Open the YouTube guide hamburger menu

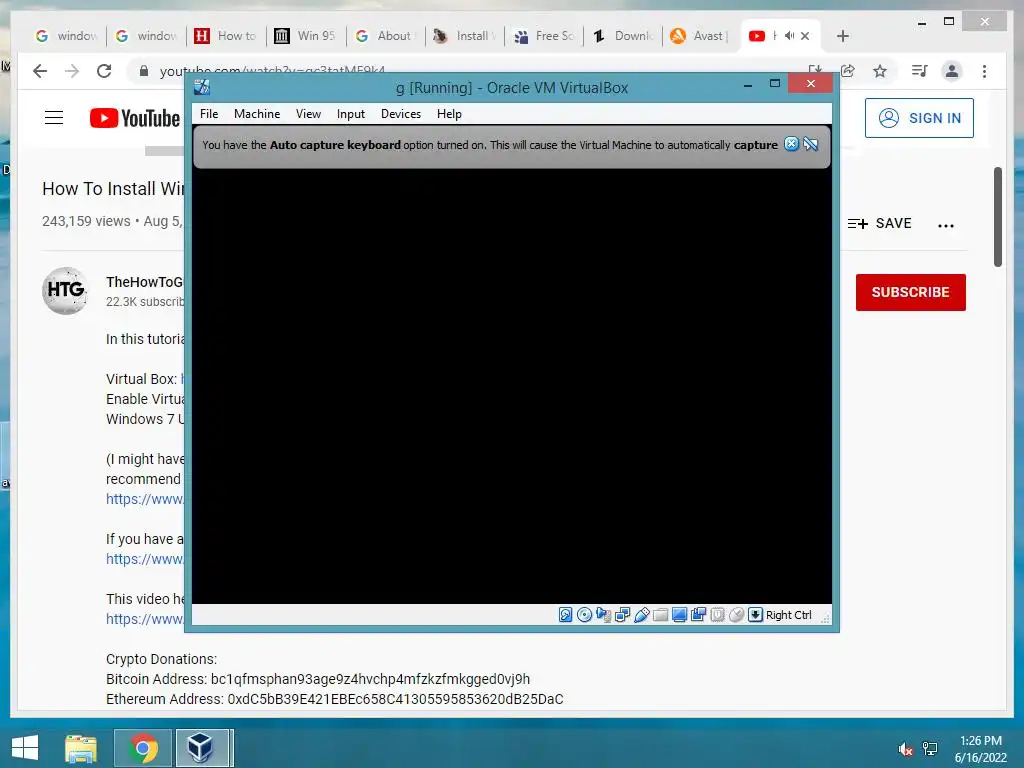pyautogui.click(x=54, y=118)
